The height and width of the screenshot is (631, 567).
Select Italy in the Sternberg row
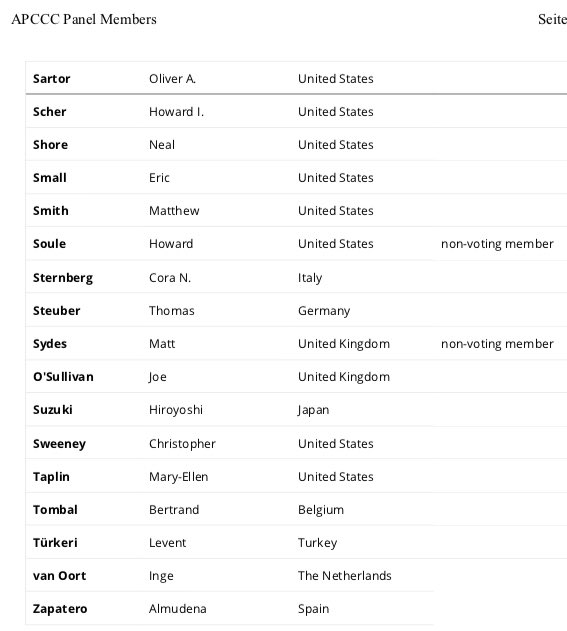pyautogui.click(x=310, y=278)
